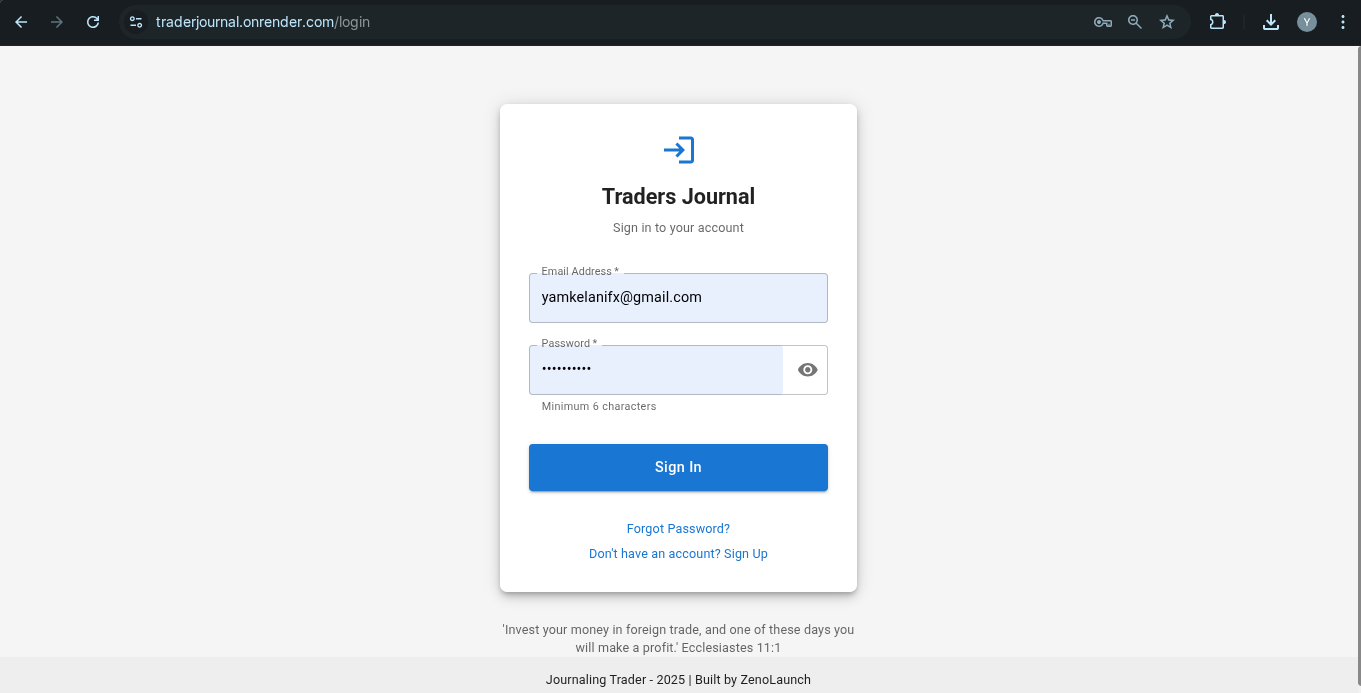
Task: Click the blue login arrow icon
Action: tap(678, 150)
